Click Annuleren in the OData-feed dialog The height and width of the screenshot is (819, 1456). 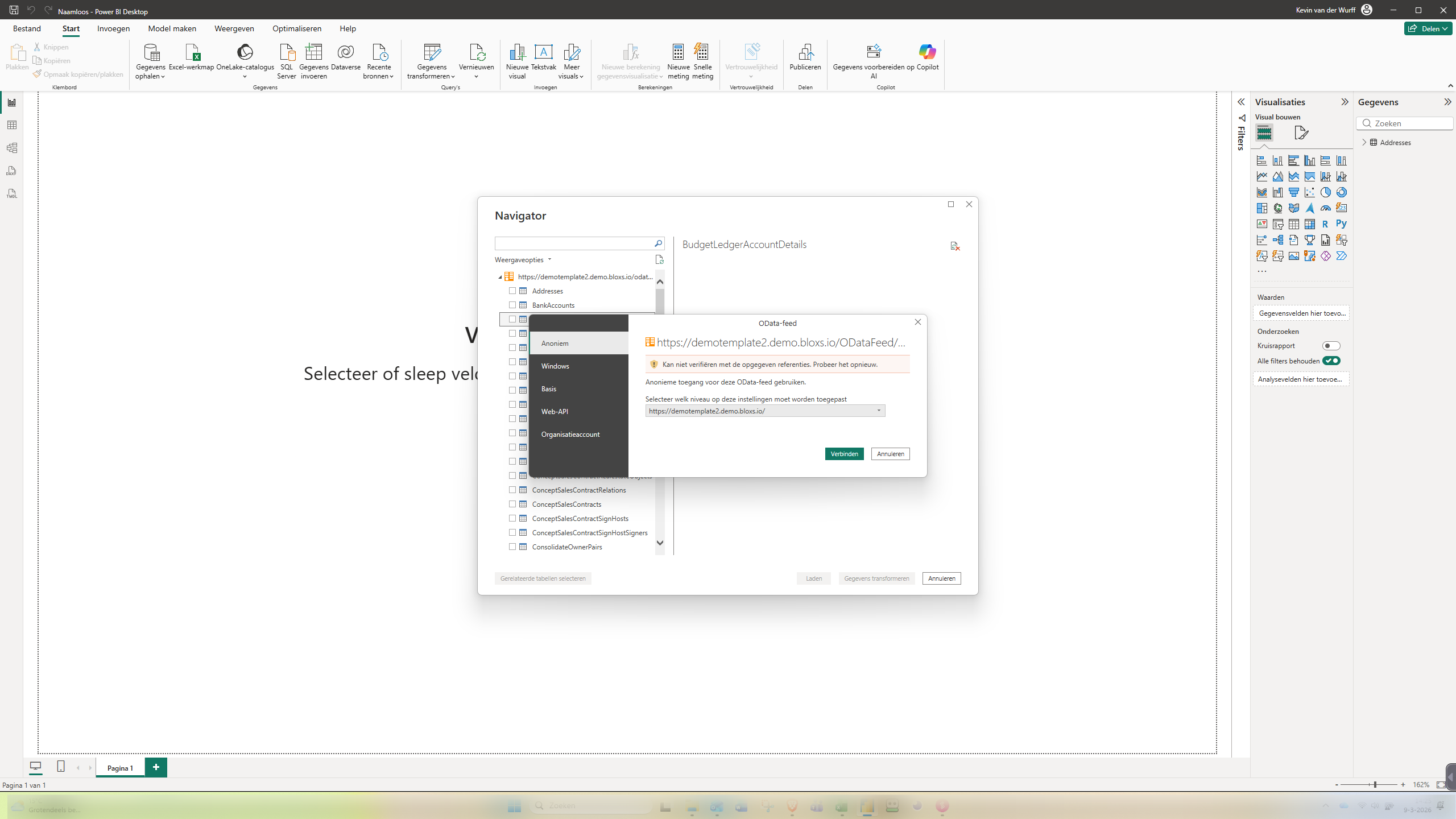pyautogui.click(x=890, y=454)
